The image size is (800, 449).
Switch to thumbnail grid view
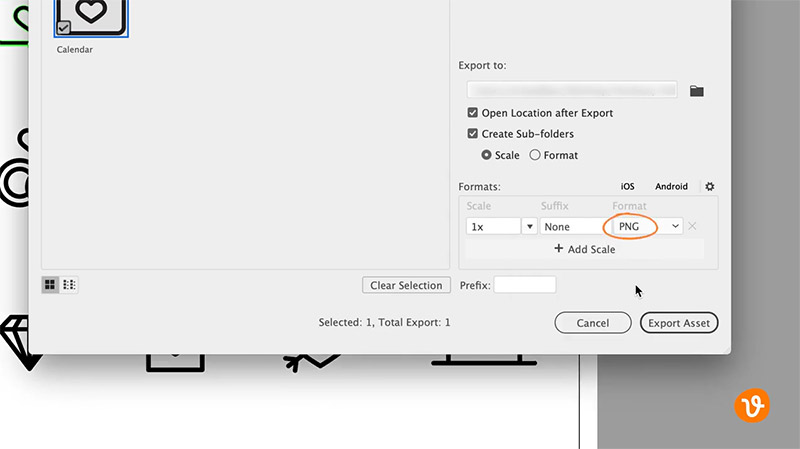coord(50,285)
